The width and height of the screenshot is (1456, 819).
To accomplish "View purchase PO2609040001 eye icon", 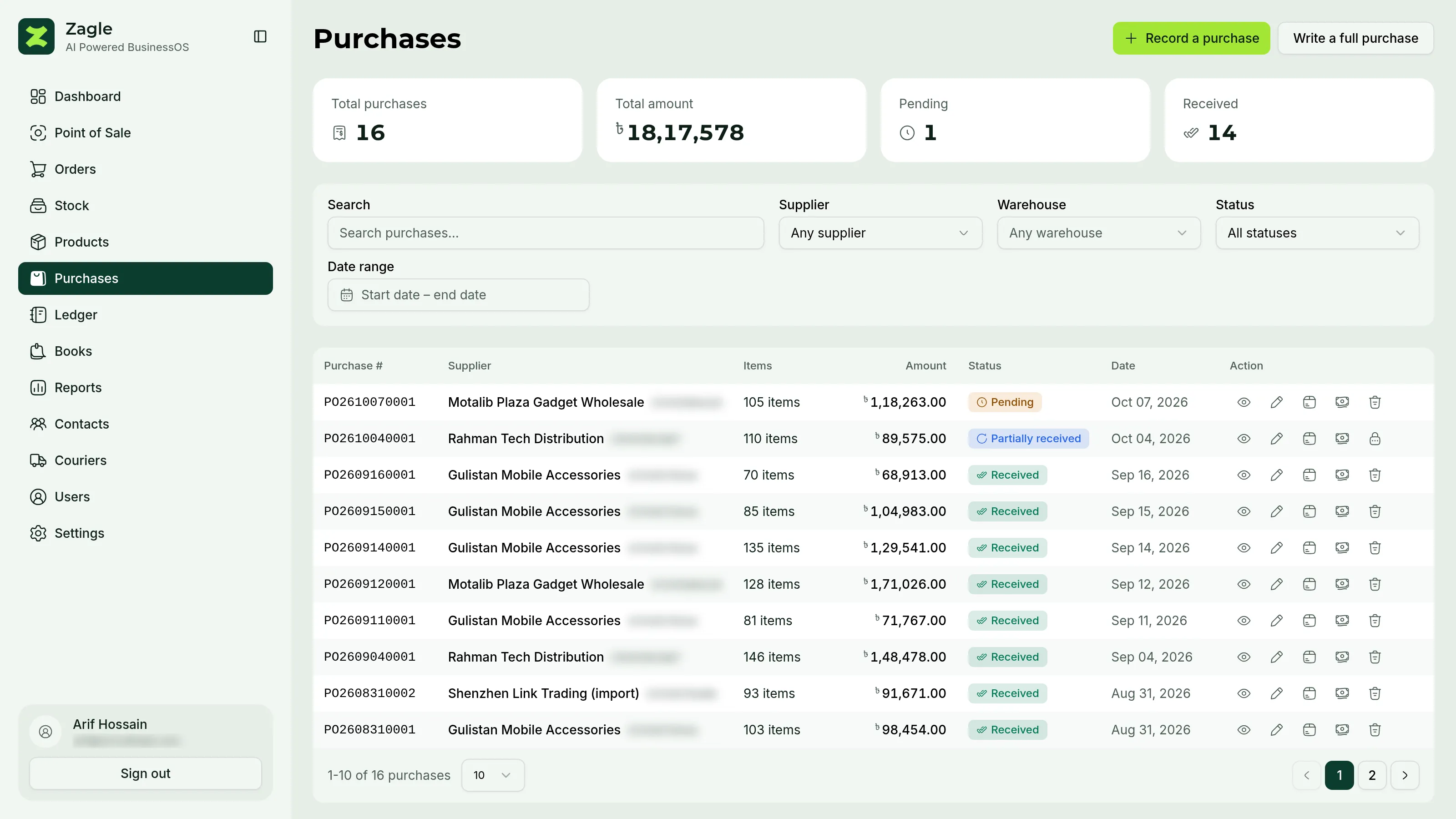I will pyautogui.click(x=1244, y=657).
